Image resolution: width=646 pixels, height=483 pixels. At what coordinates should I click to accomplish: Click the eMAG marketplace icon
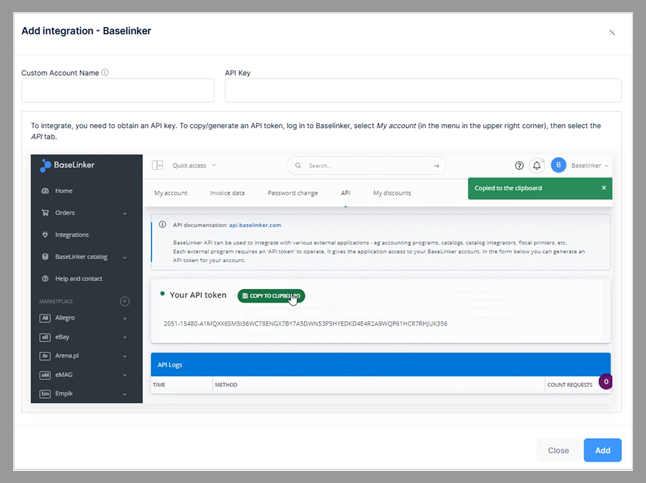45,375
